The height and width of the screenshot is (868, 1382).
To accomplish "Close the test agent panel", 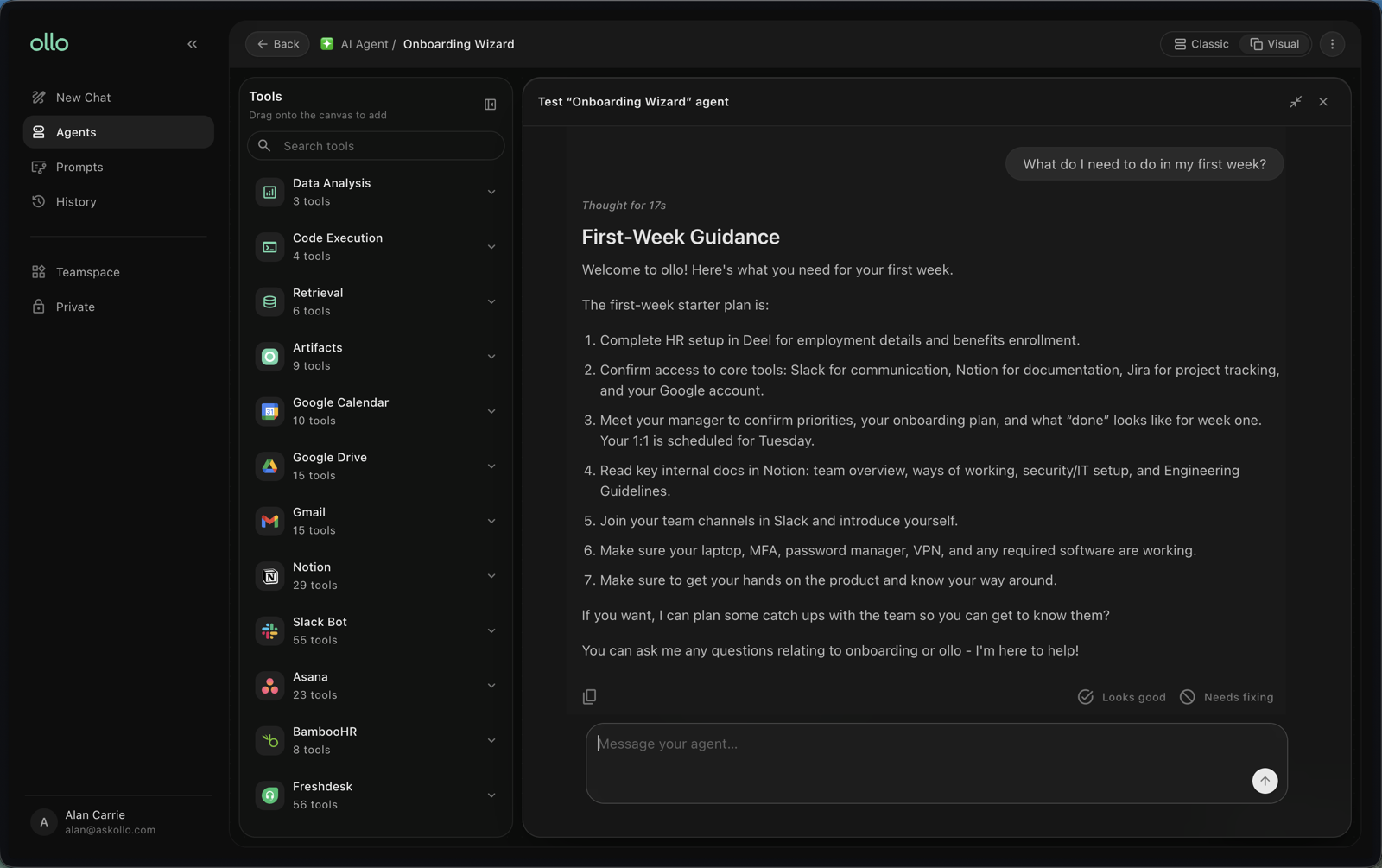I will tap(1323, 102).
